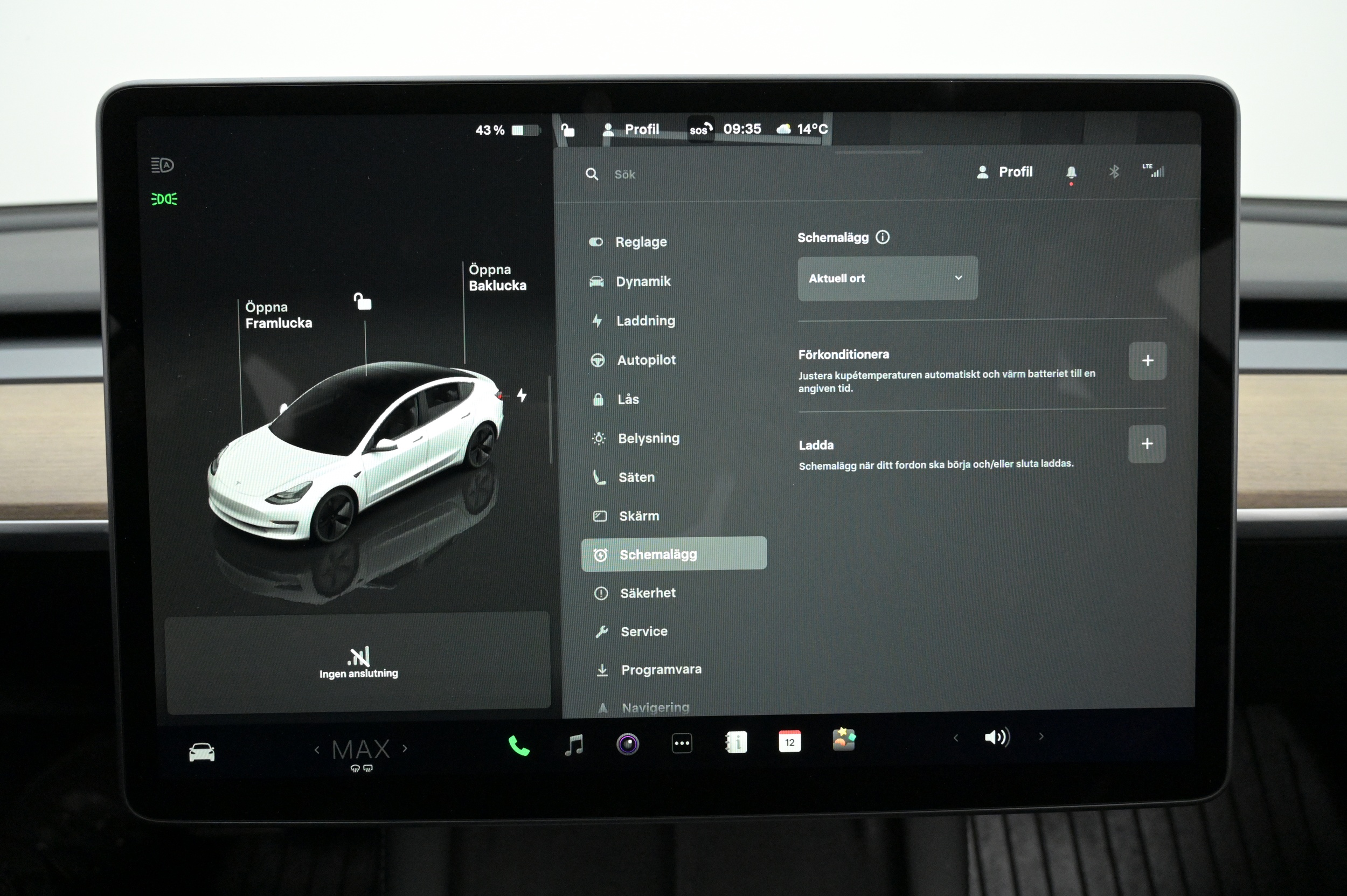1347x896 pixels.
Task: Open the Autopilot settings menu item
Action: (x=646, y=360)
